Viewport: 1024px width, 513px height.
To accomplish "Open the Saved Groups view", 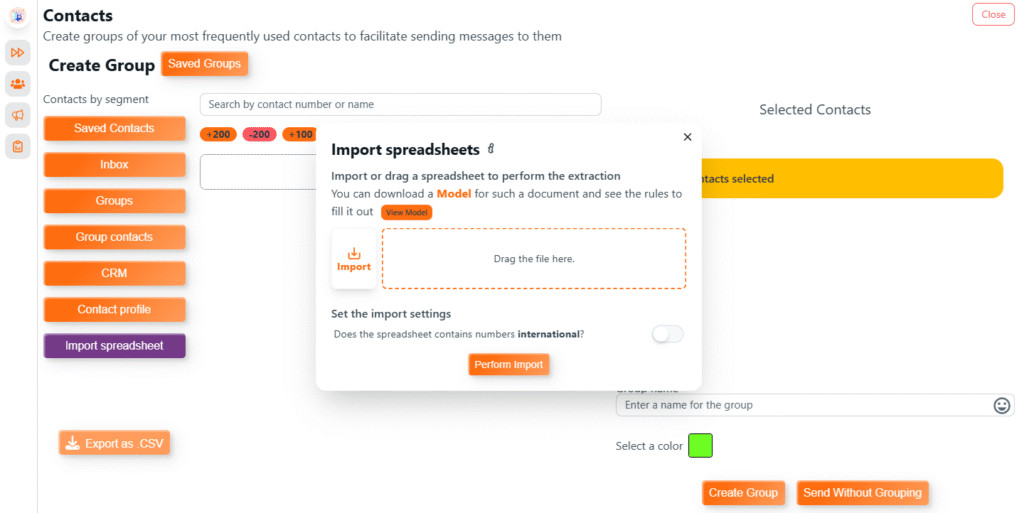I will (204, 64).
